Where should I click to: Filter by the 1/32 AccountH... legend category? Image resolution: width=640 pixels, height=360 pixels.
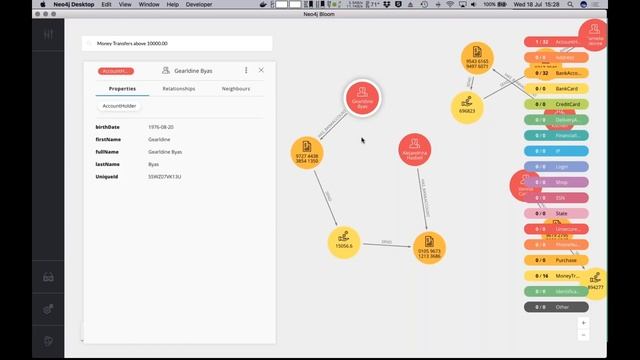556,42
